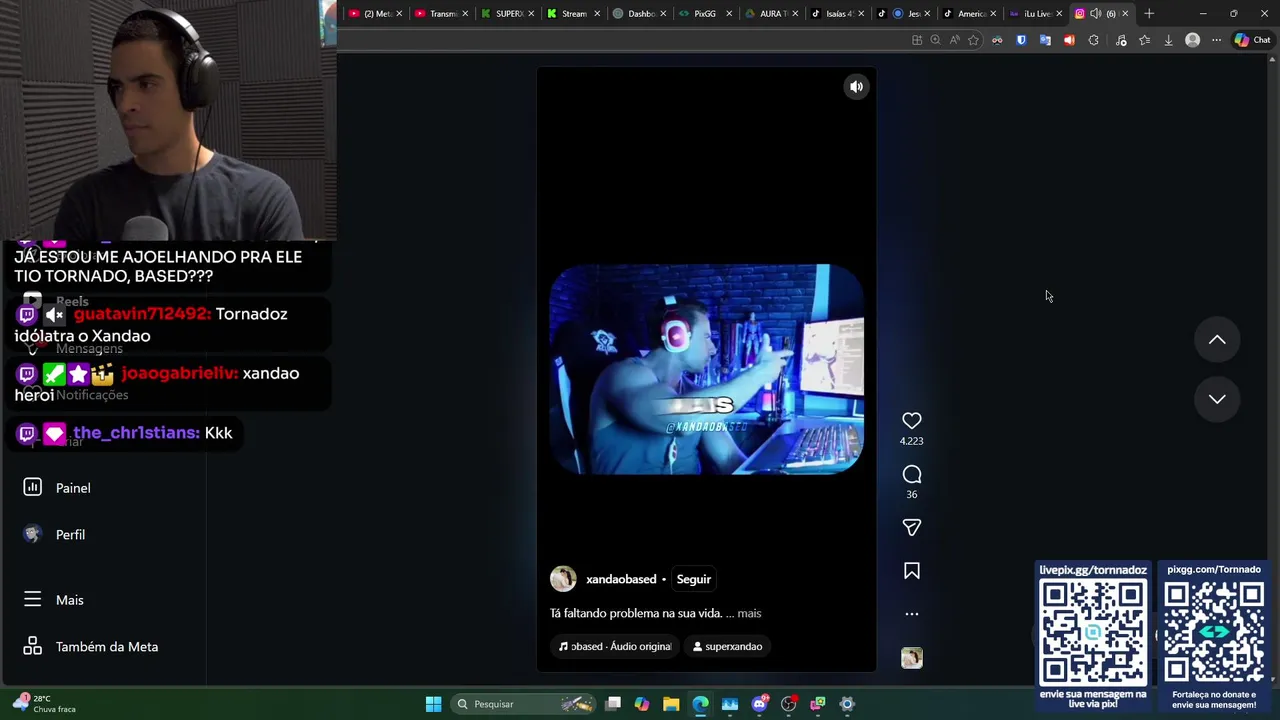Click zoom magnifier icon in address bar

point(935,40)
